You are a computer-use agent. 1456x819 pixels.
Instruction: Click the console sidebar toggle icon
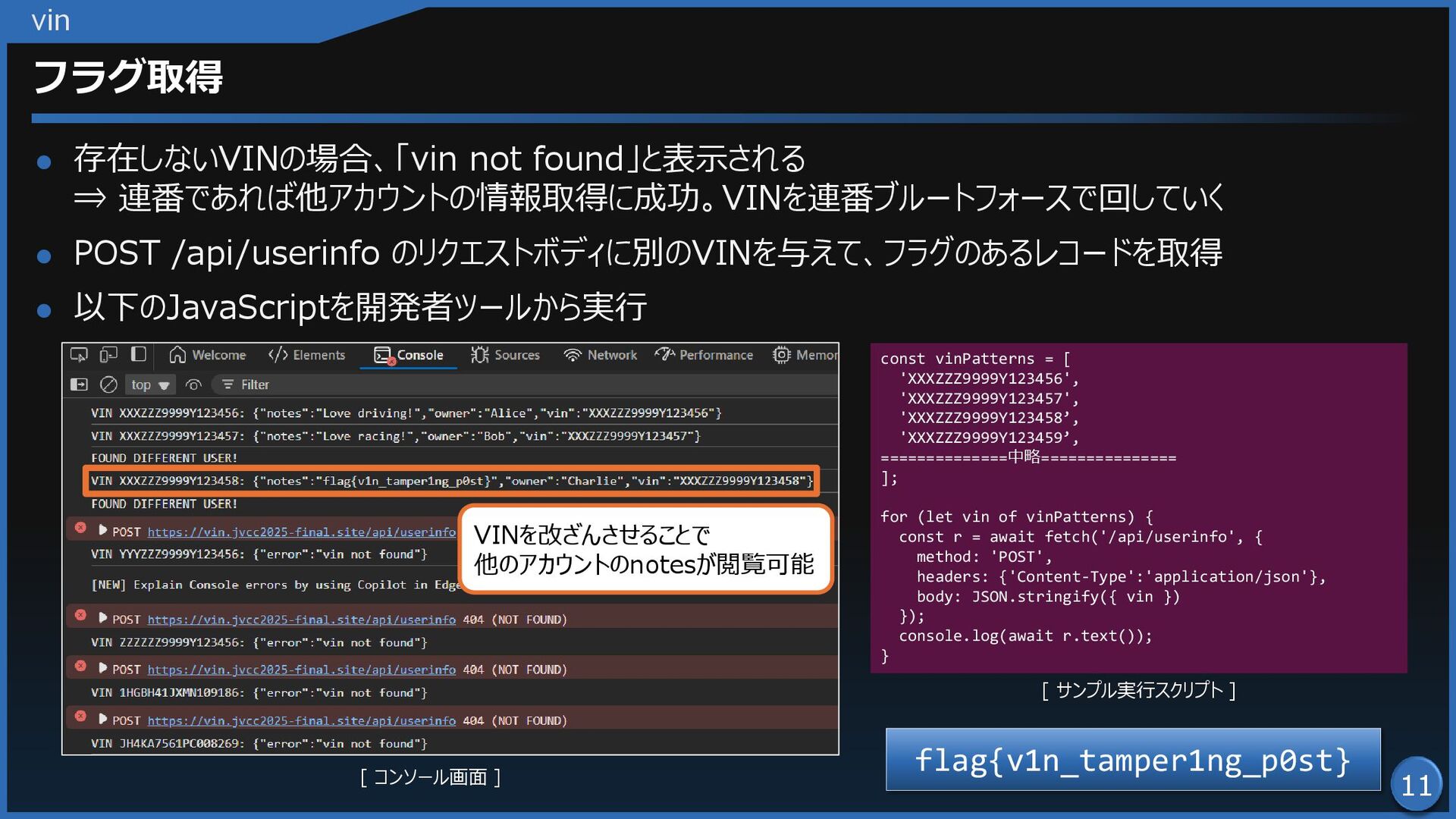point(79,384)
